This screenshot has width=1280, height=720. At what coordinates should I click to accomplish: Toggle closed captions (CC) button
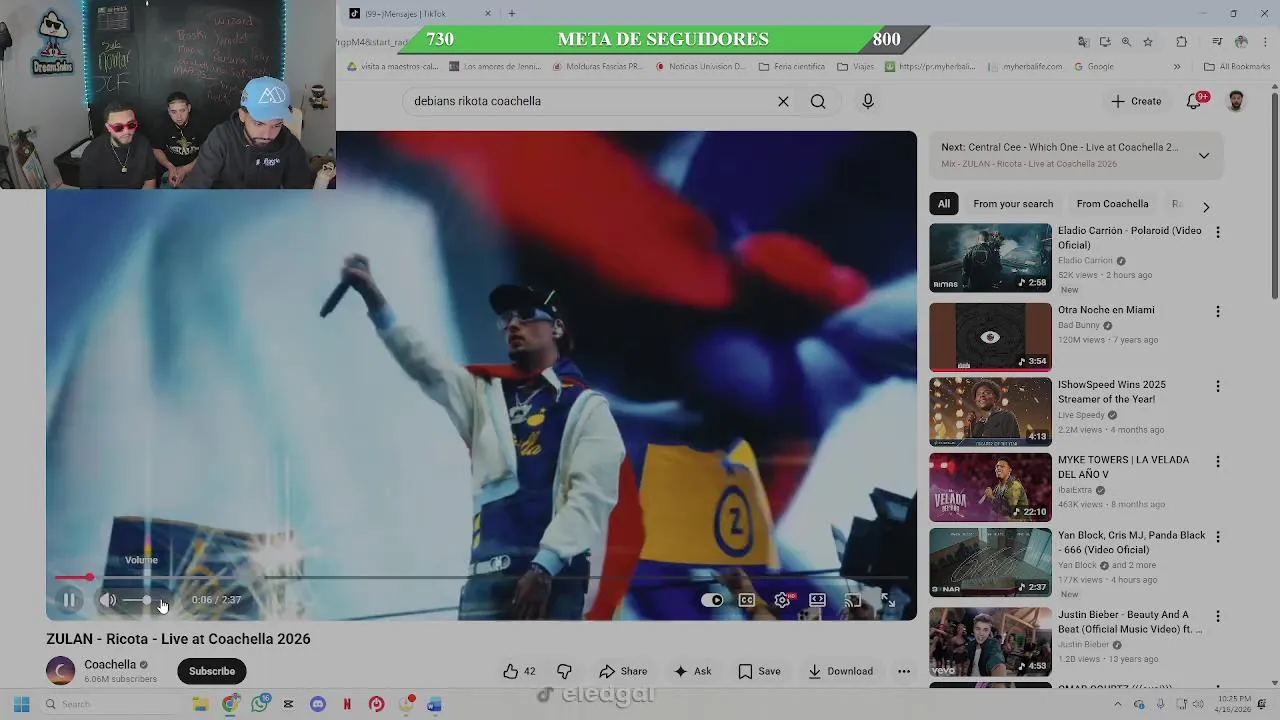pyautogui.click(x=747, y=600)
